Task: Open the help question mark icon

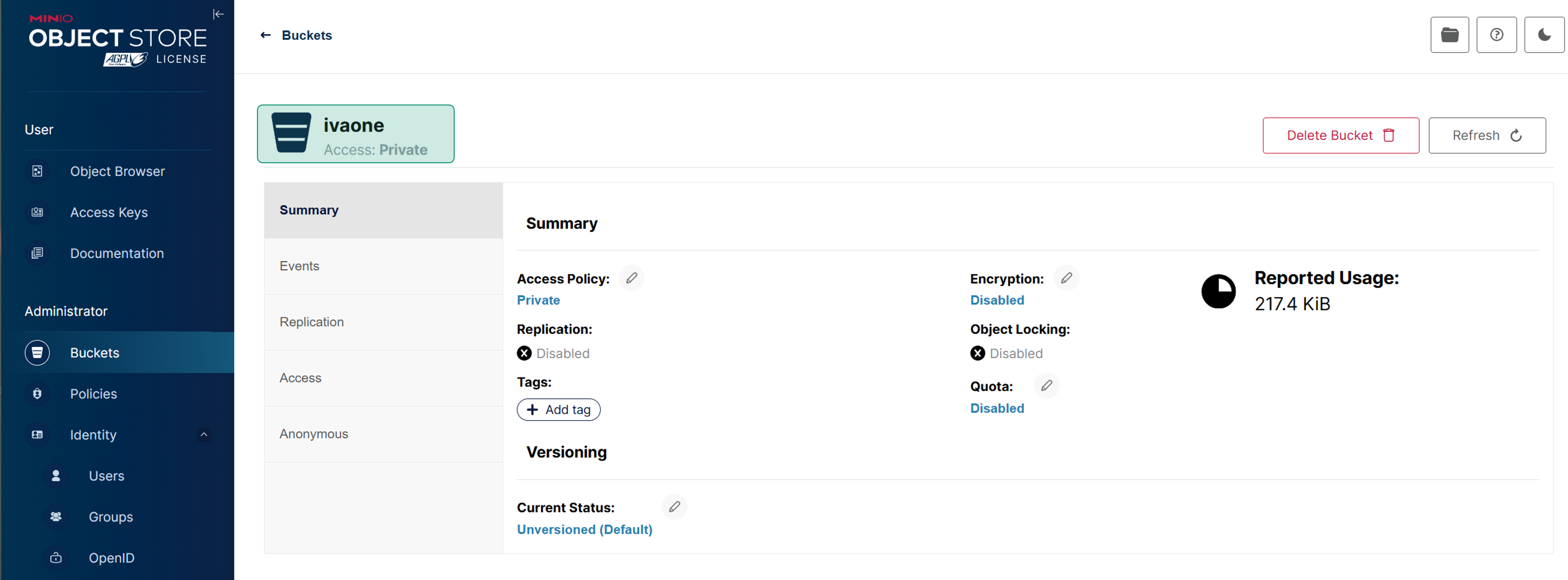Action: tap(1496, 35)
